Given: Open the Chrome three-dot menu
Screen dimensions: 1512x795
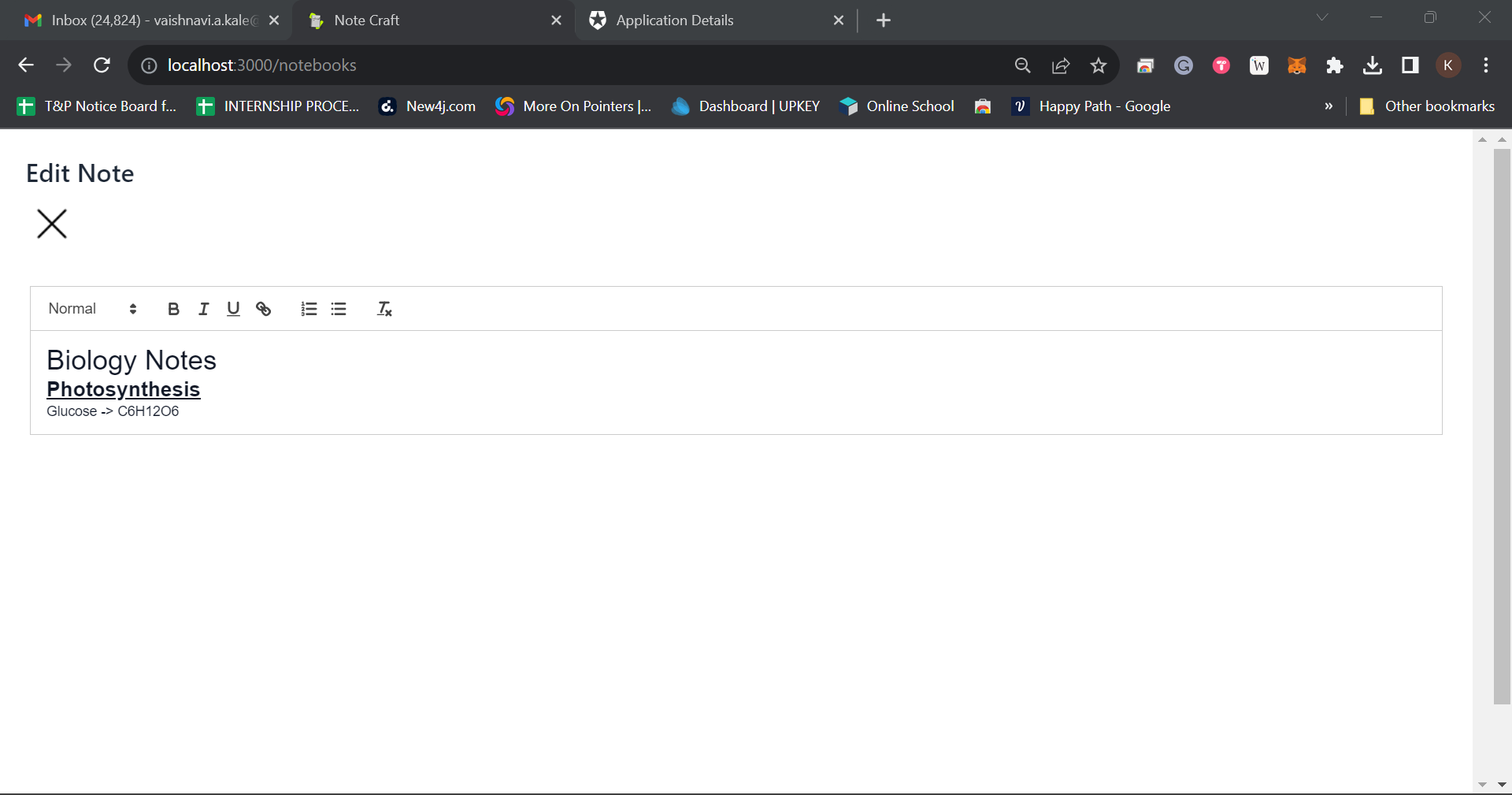Looking at the screenshot, I should (x=1486, y=65).
